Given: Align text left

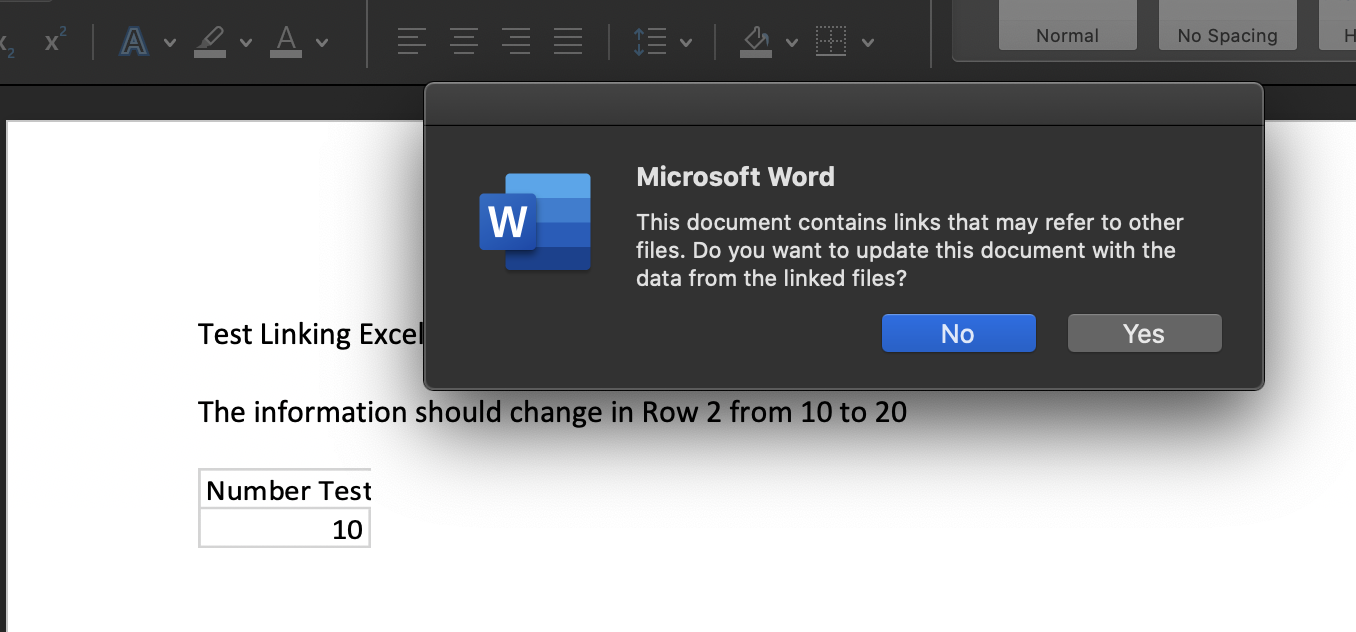Looking at the screenshot, I should 411,42.
